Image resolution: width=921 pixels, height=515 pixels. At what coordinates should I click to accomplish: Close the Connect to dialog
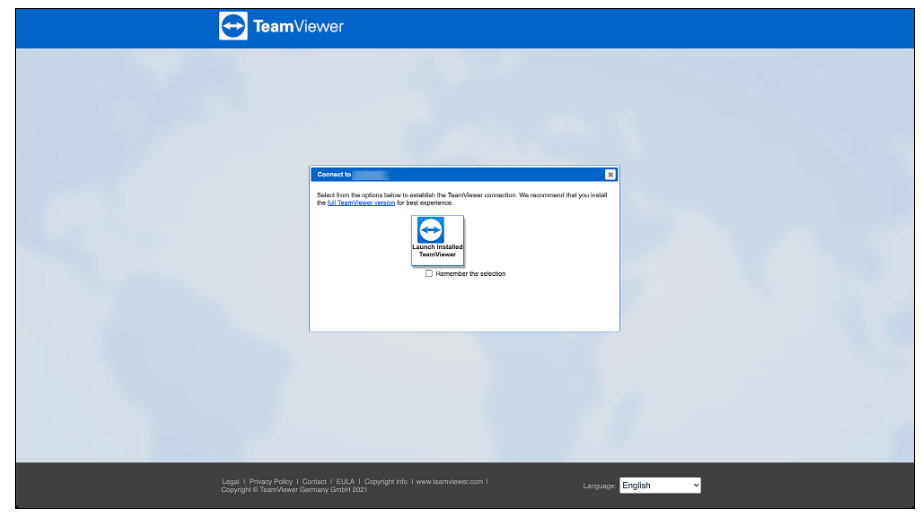click(610, 174)
